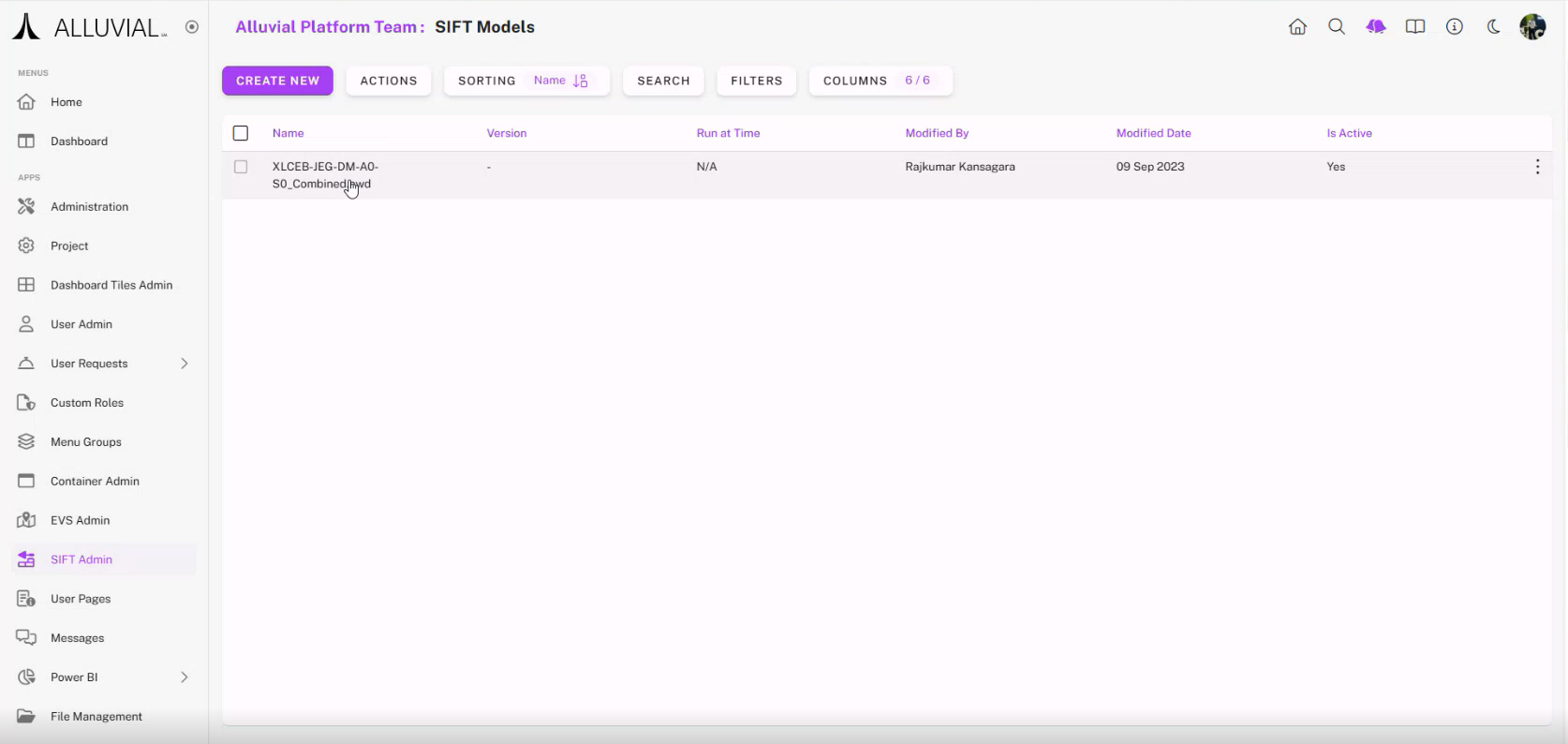Click the home icon in top header
Image resolution: width=1568 pixels, height=744 pixels.
click(x=1297, y=27)
